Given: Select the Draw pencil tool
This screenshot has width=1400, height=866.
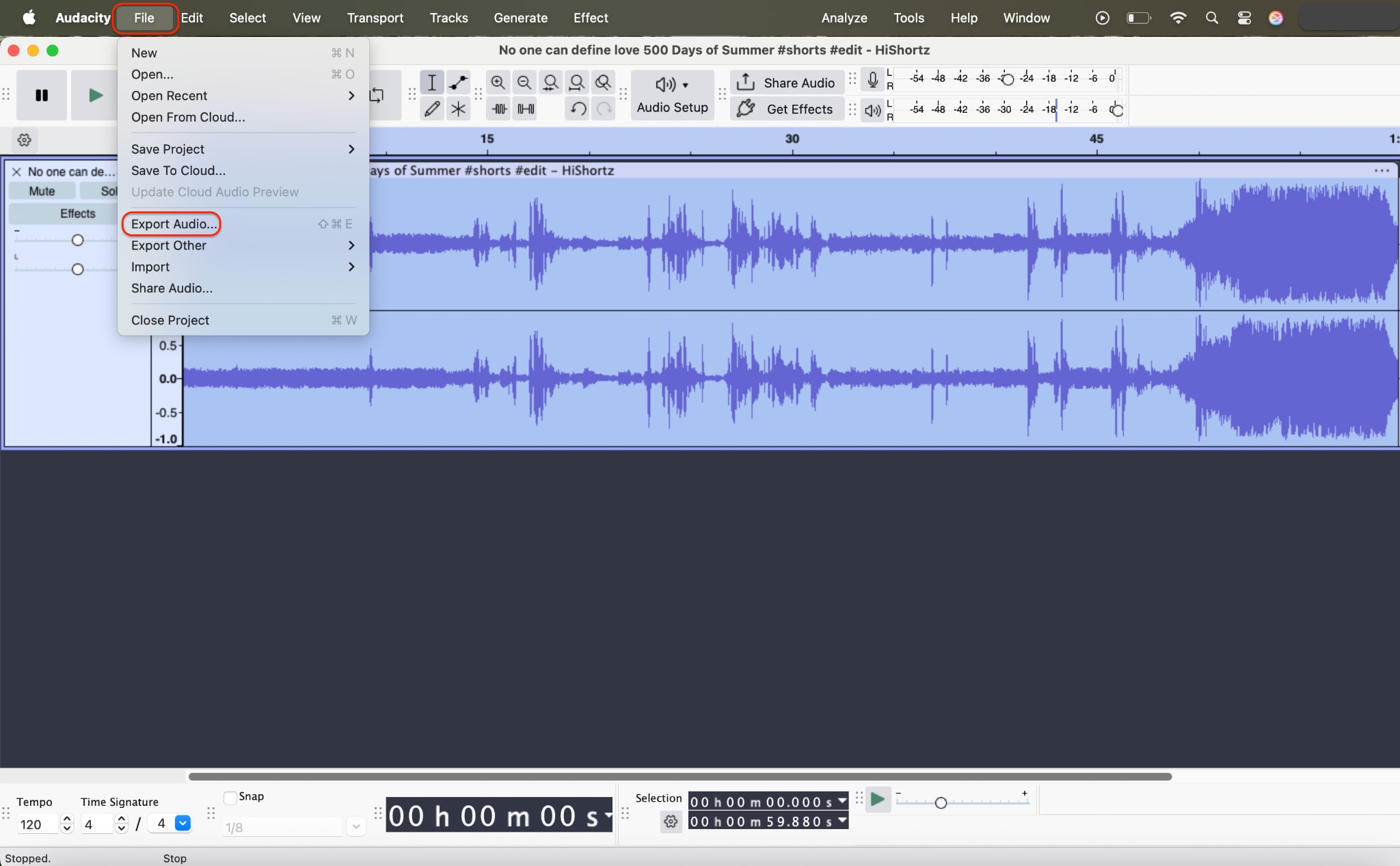Looking at the screenshot, I should (x=431, y=109).
